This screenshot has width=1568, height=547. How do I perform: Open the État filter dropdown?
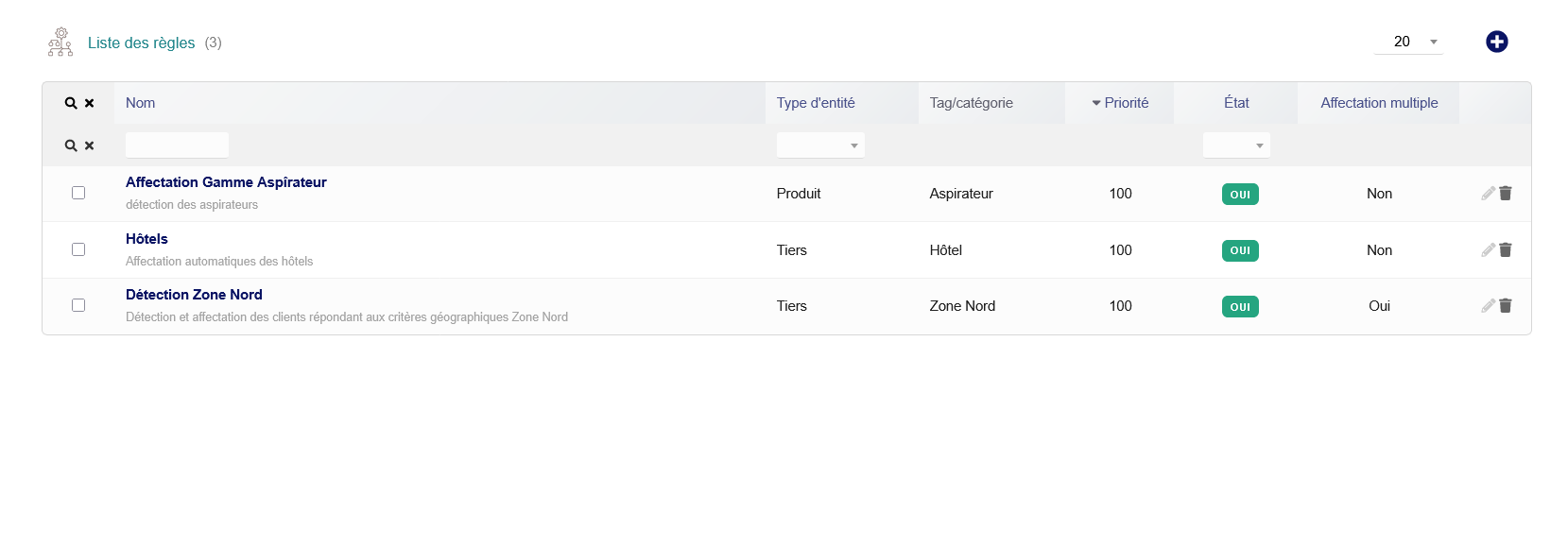pyautogui.click(x=1236, y=145)
